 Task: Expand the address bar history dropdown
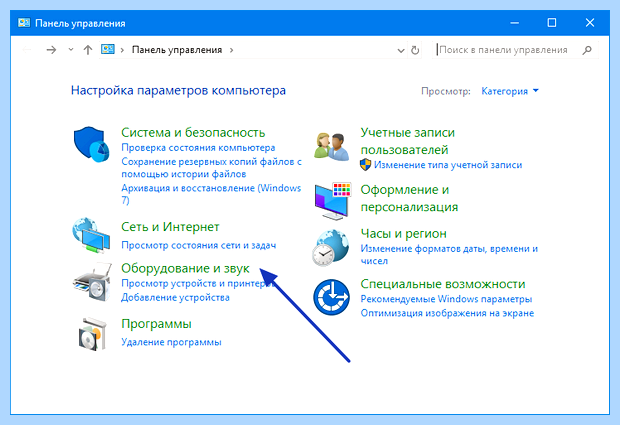(401, 51)
